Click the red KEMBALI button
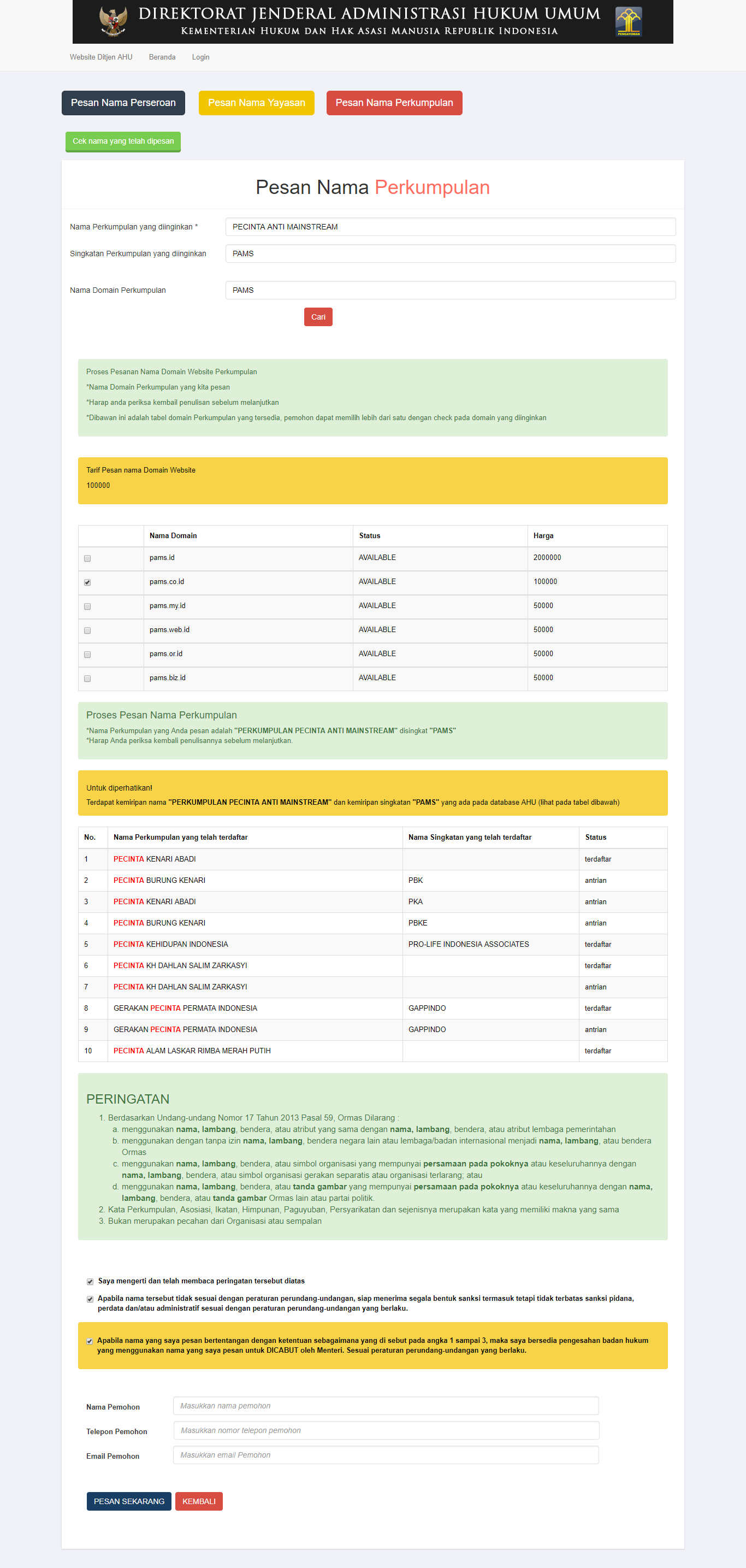Viewport: 746px width, 1568px height. pos(199,1501)
